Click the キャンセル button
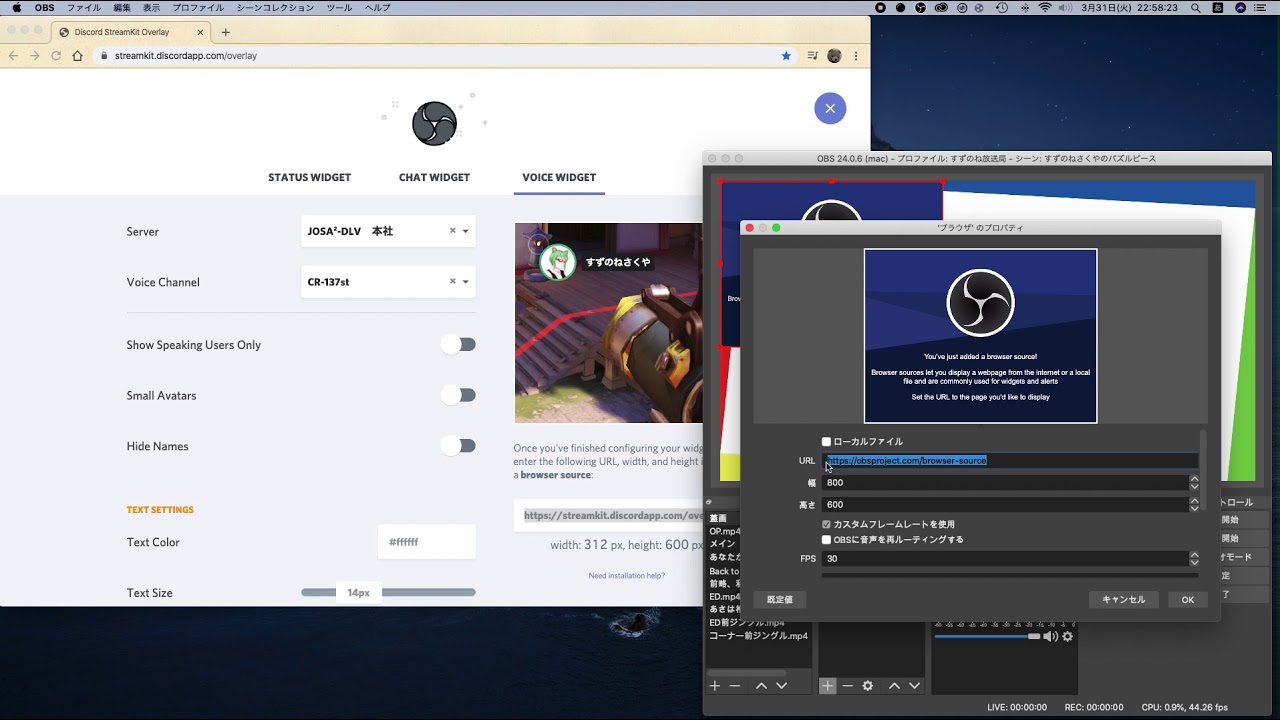 click(1123, 600)
